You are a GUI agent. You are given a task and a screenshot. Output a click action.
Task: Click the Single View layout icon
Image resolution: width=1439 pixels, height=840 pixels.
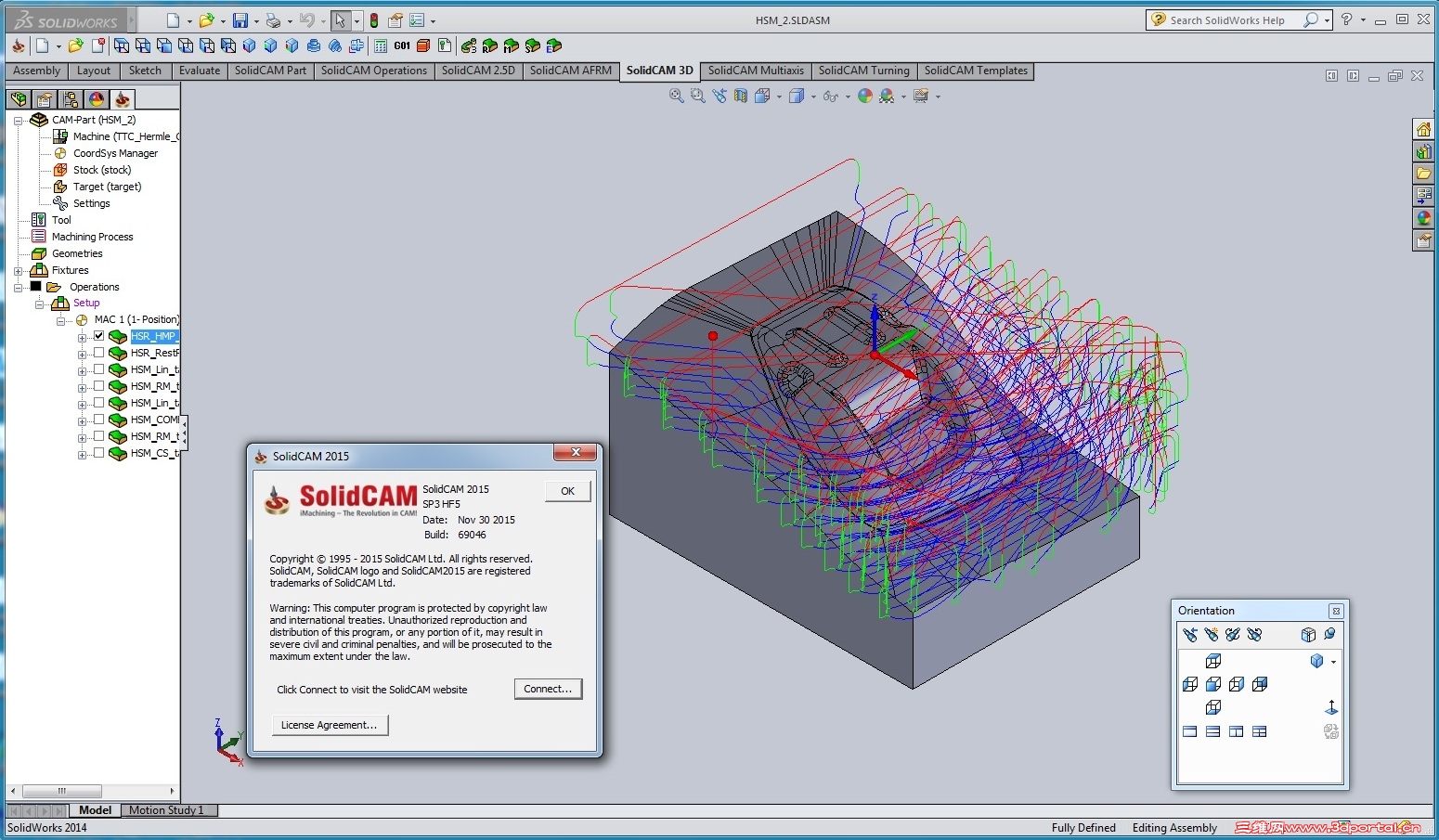click(1190, 731)
